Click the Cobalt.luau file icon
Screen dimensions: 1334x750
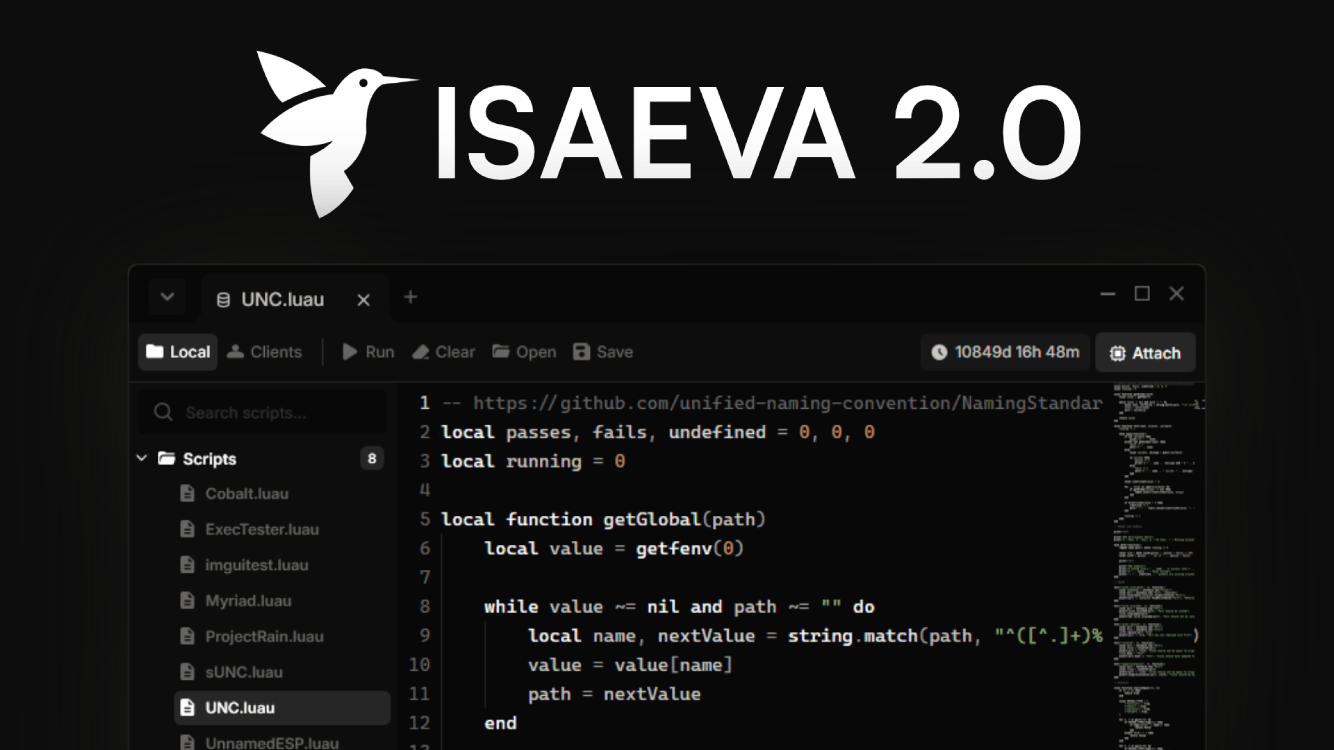pyautogui.click(x=187, y=493)
